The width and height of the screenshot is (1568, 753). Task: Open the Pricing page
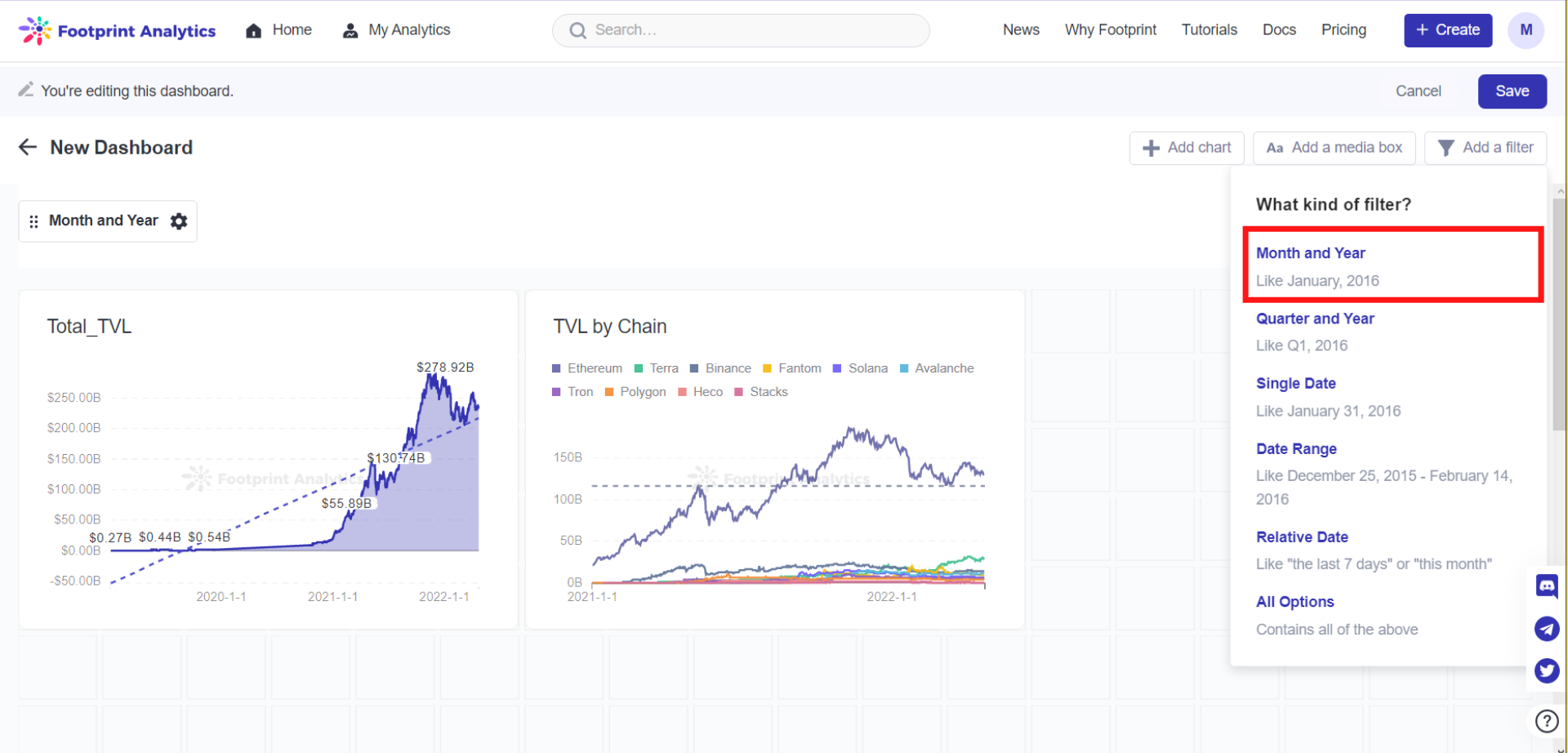coord(1343,30)
